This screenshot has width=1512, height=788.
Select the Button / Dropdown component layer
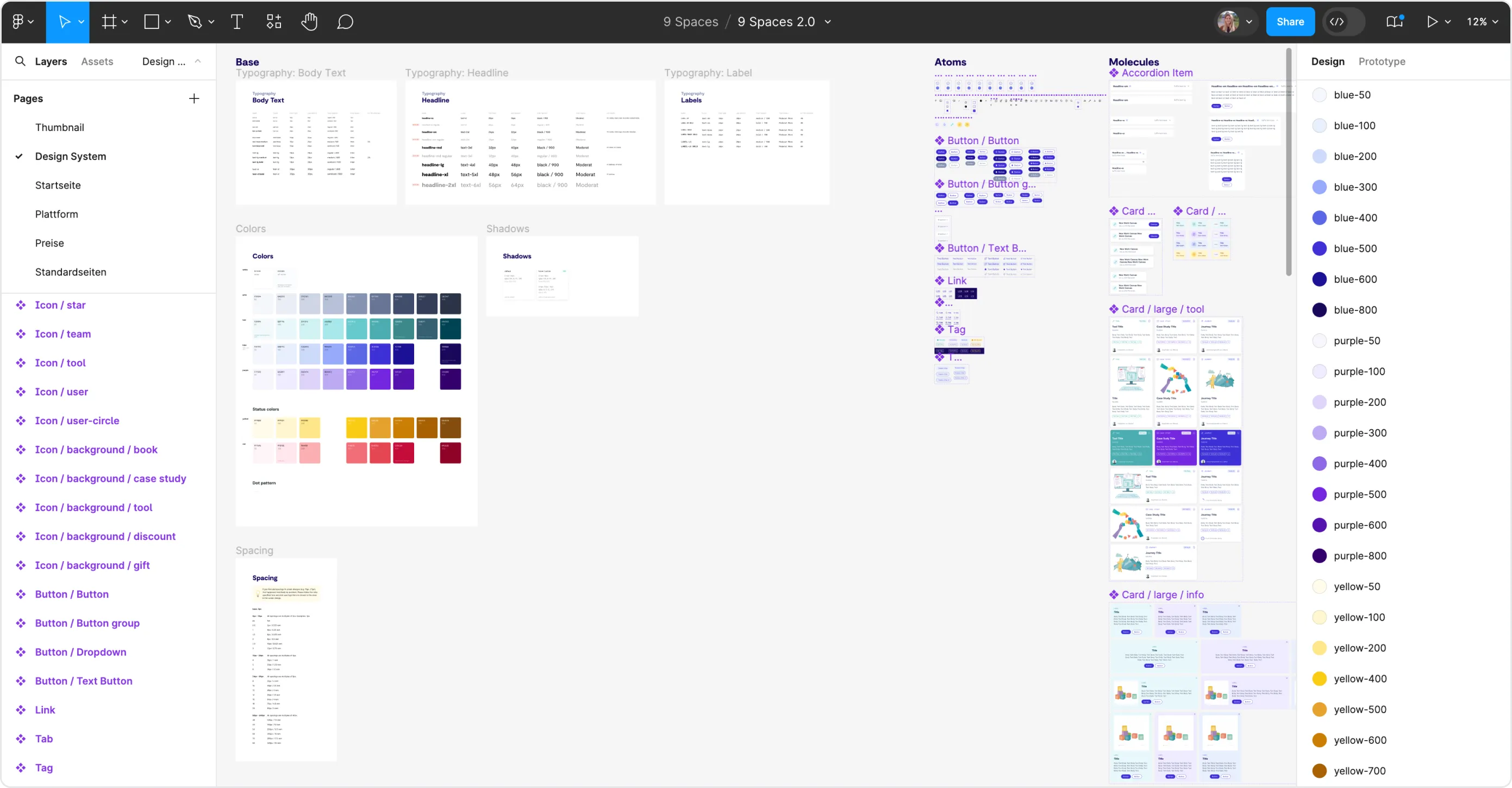[80, 652]
